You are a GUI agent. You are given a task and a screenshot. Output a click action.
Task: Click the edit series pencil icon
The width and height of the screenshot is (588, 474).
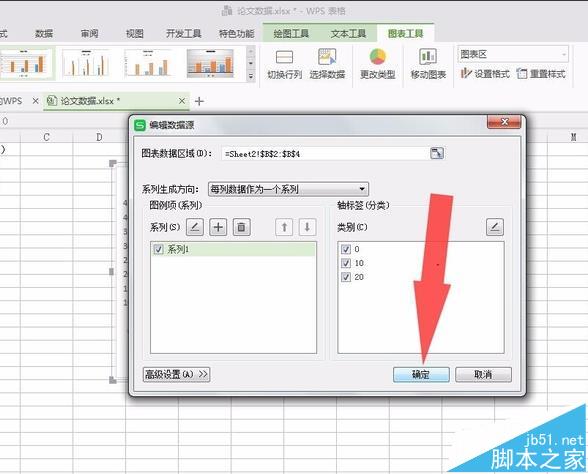(x=195, y=227)
